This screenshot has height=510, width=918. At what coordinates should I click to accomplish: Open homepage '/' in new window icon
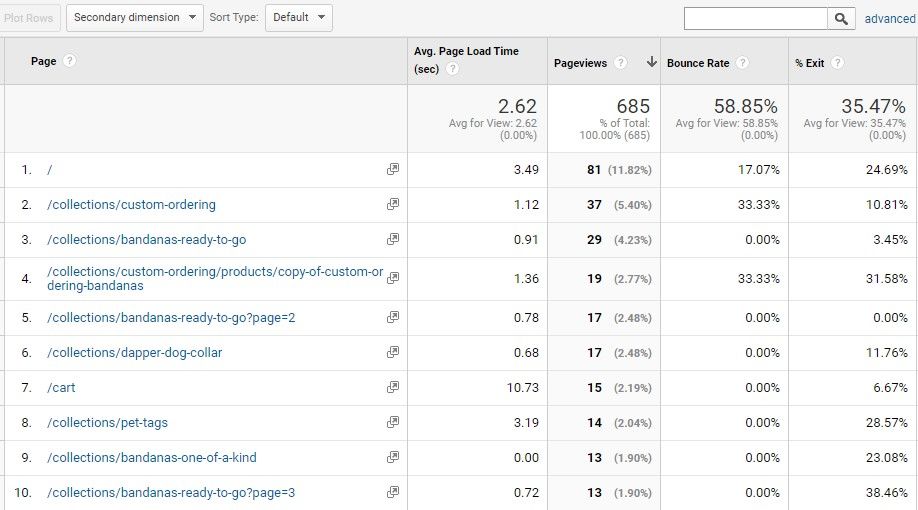(x=393, y=170)
